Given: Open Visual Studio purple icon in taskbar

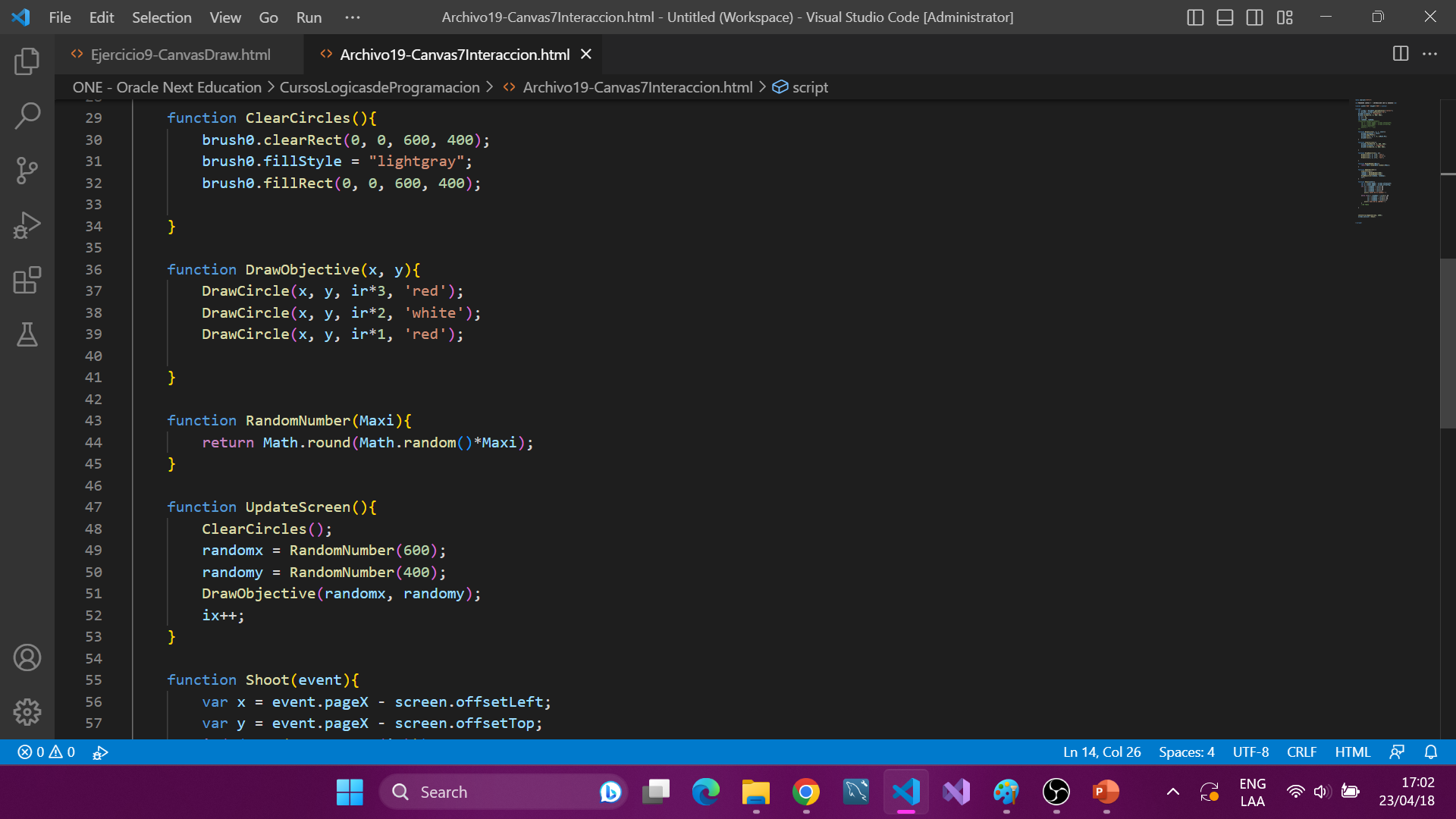Looking at the screenshot, I should point(956,792).
